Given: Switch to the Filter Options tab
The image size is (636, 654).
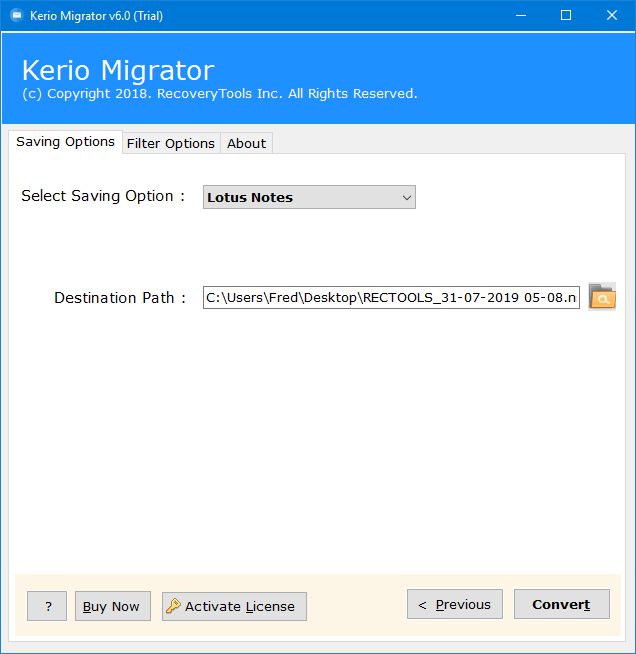Looking at the screenshot, I should pyautogui.click(x=171, y=143).
